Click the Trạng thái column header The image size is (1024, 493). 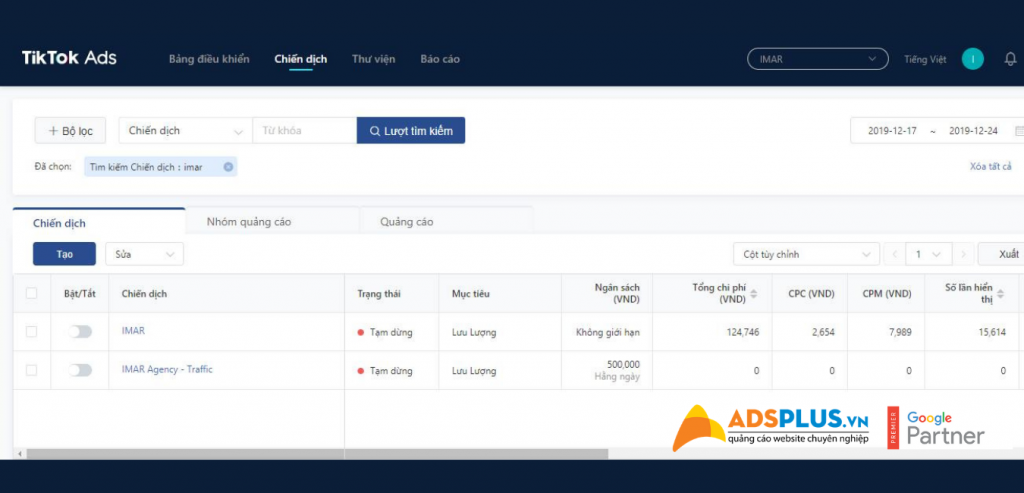379,294
